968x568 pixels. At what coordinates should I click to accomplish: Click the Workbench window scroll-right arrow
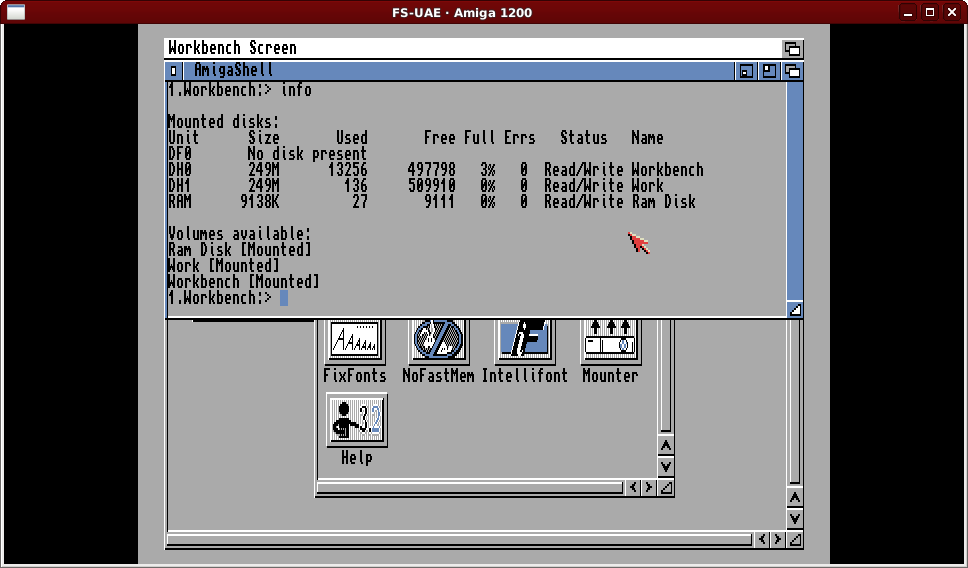pos(778,540)
